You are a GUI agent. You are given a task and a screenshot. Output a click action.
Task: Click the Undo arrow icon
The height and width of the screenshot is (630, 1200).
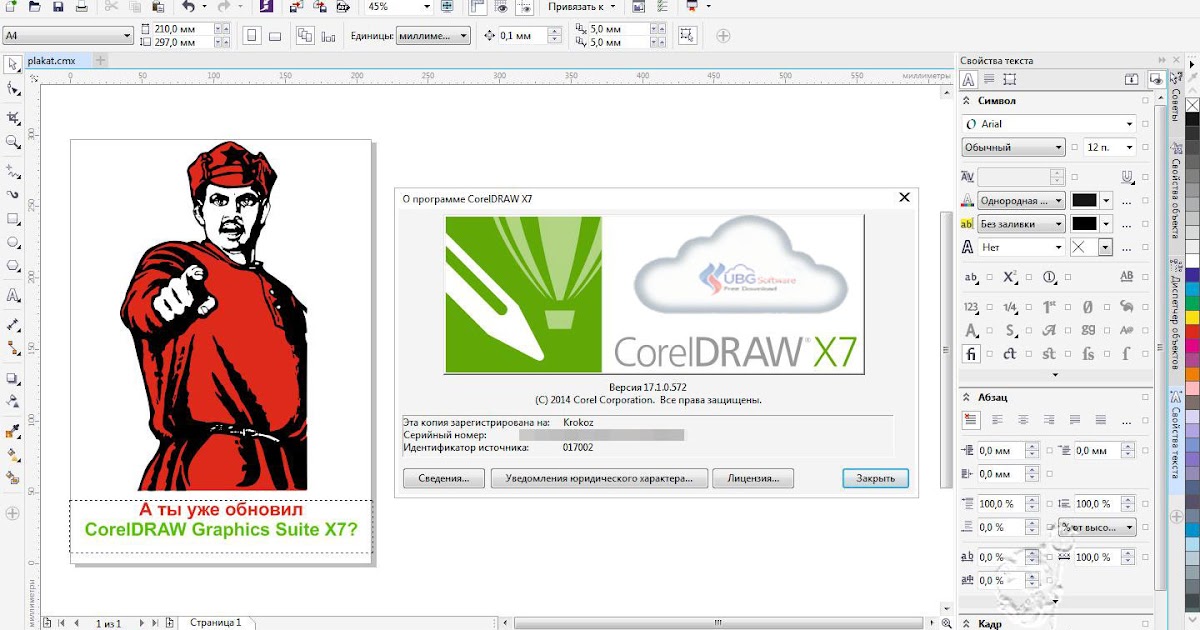coord(188,7)
